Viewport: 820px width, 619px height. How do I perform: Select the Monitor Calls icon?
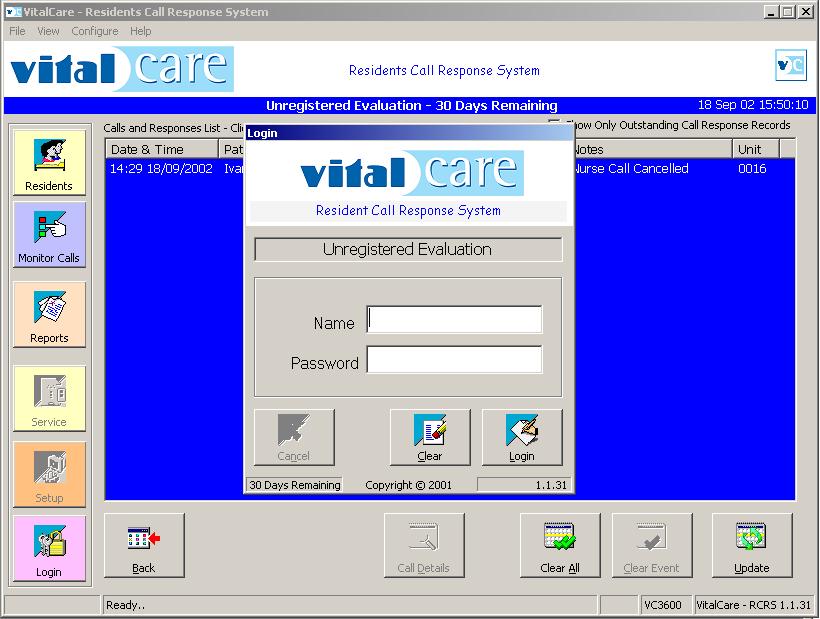coord(48,235)
